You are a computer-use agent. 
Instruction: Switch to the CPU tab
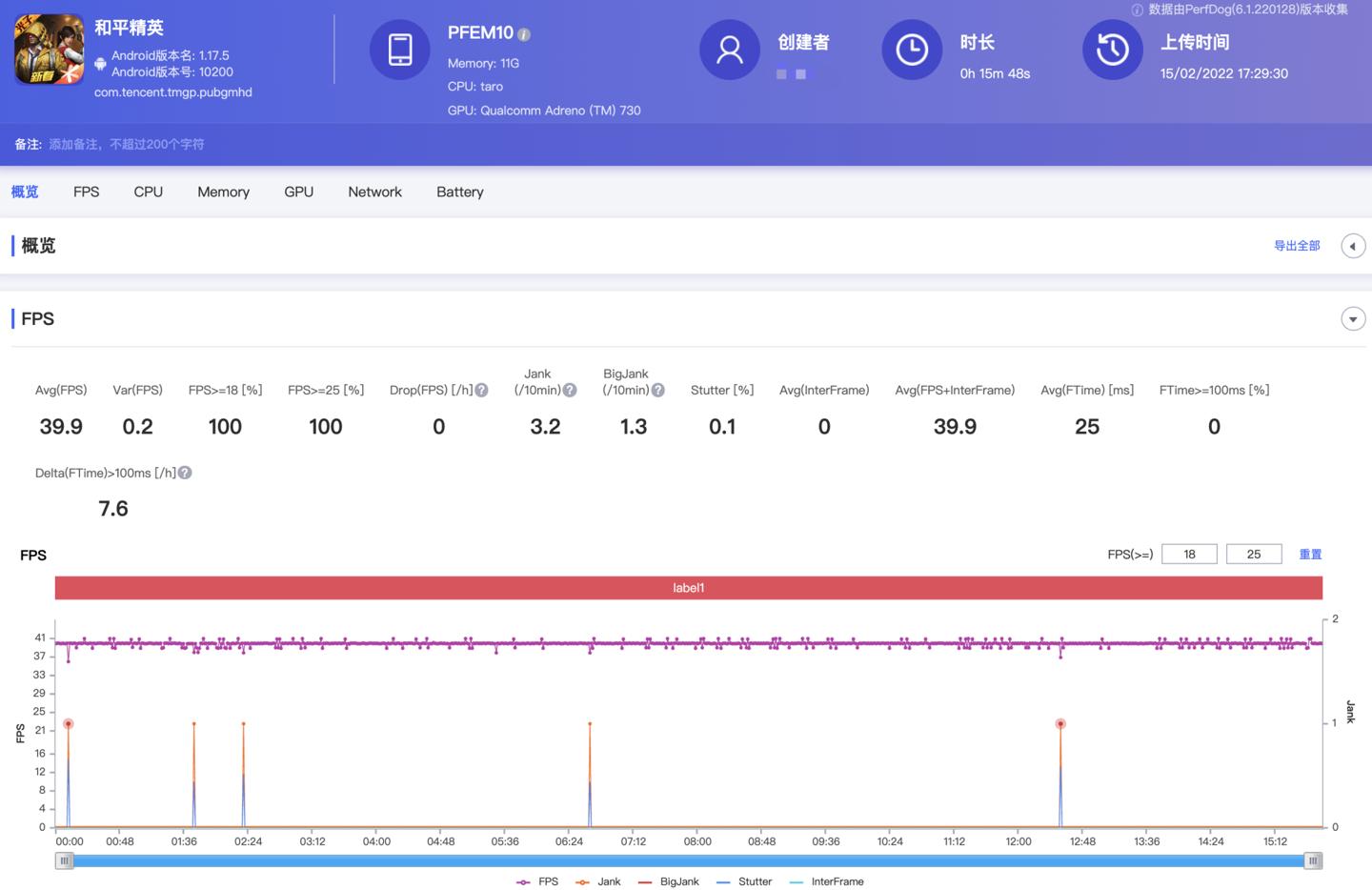click(148, 192)
